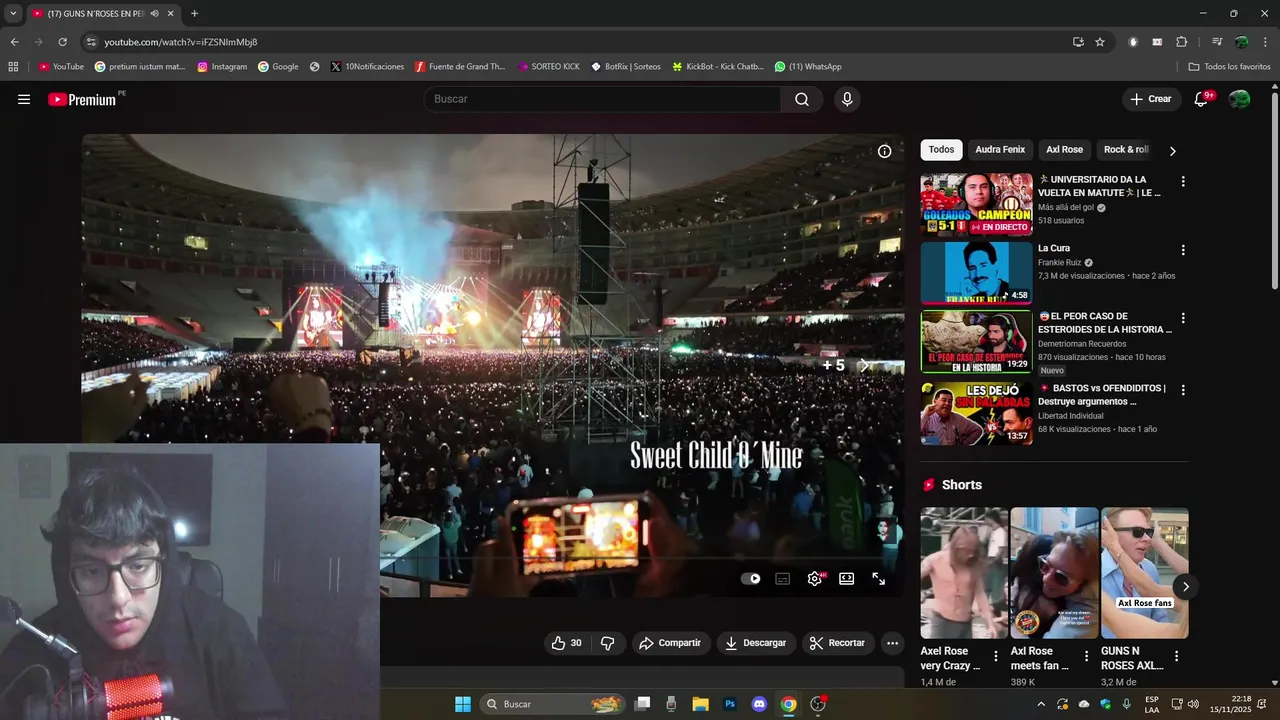Open the WhatsApp bookmark

coord(808,67)
